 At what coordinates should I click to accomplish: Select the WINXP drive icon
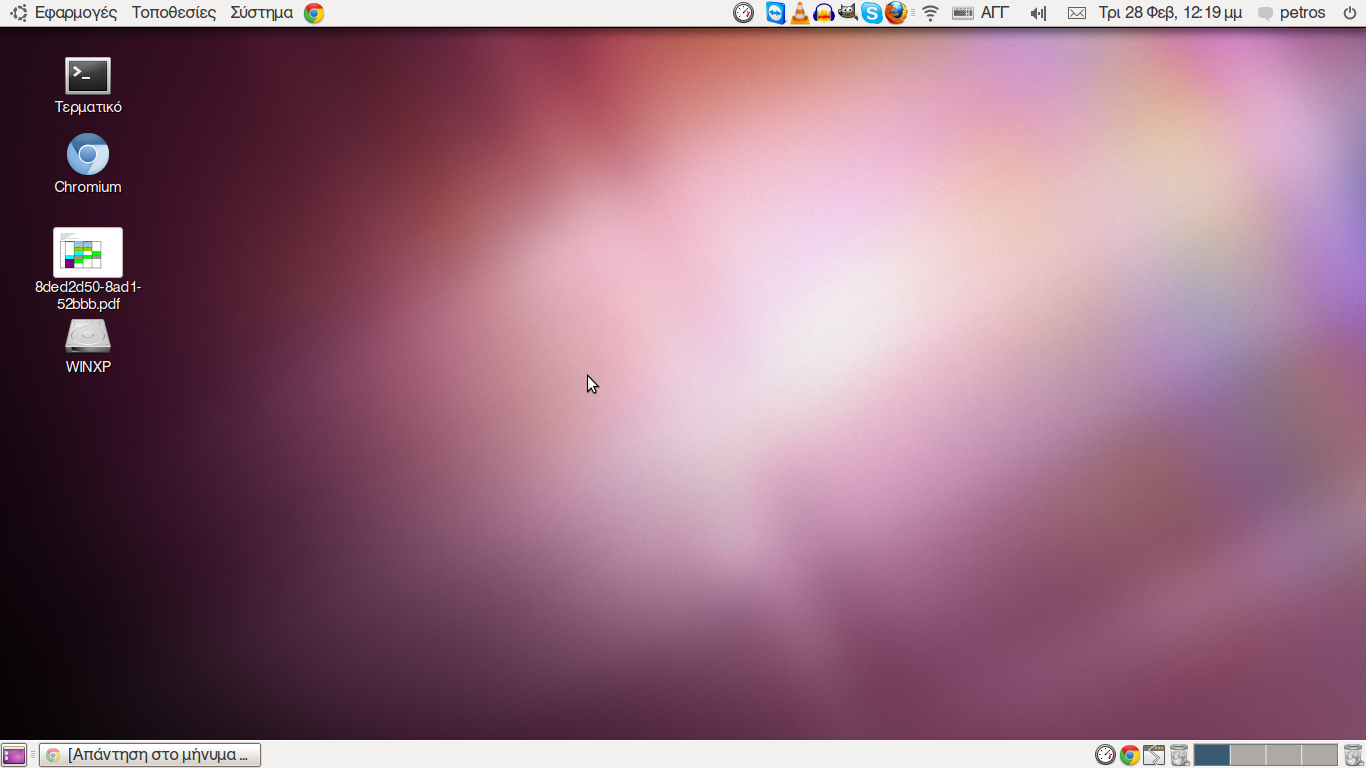pos(88,346)
